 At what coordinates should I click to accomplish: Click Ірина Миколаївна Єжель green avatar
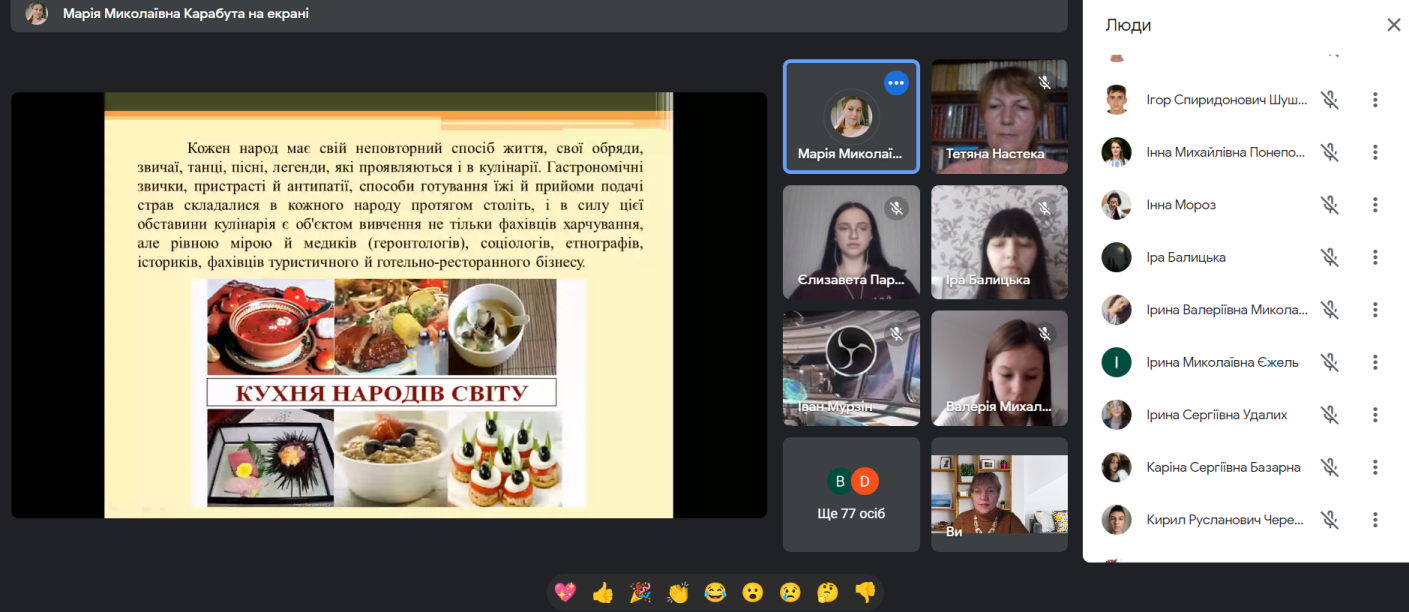click(x=1116, y=362)
